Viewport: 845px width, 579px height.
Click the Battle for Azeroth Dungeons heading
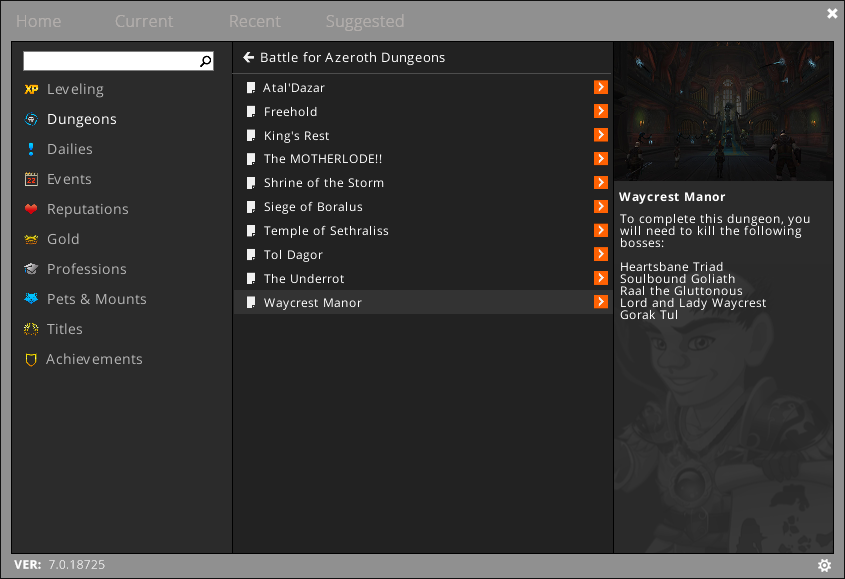[x=352, y=58]
